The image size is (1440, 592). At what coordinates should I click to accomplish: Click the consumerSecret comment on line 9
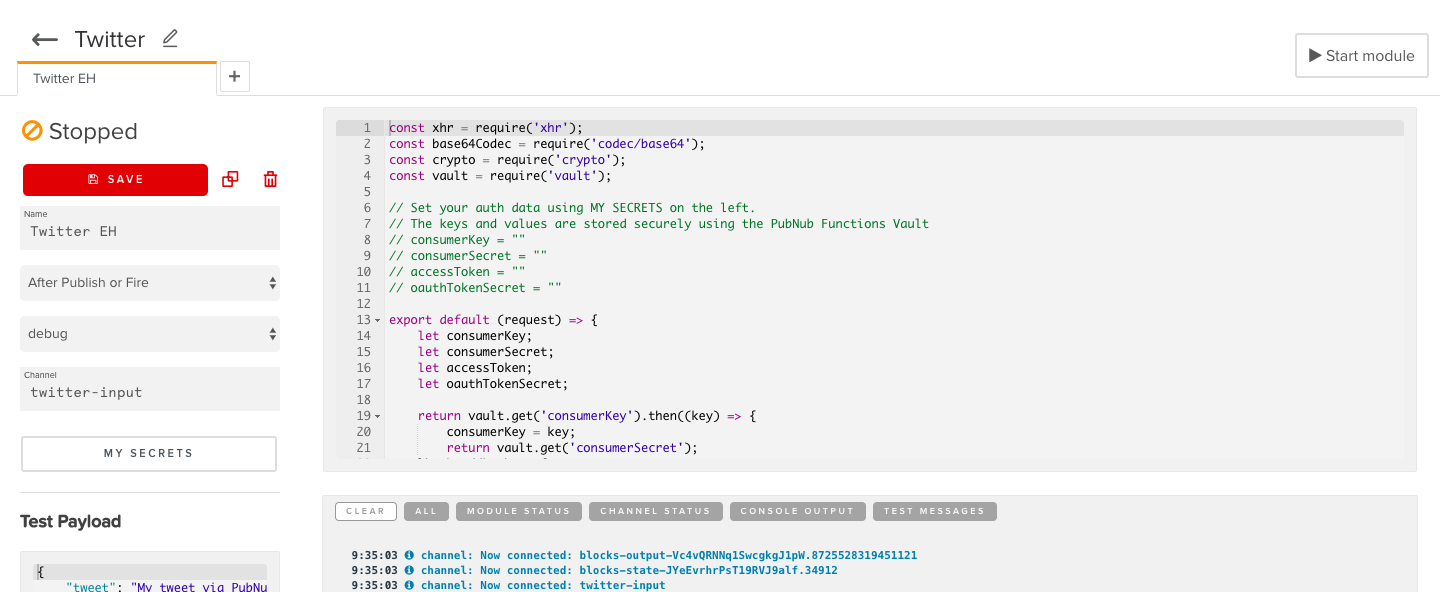pos(468,256)
